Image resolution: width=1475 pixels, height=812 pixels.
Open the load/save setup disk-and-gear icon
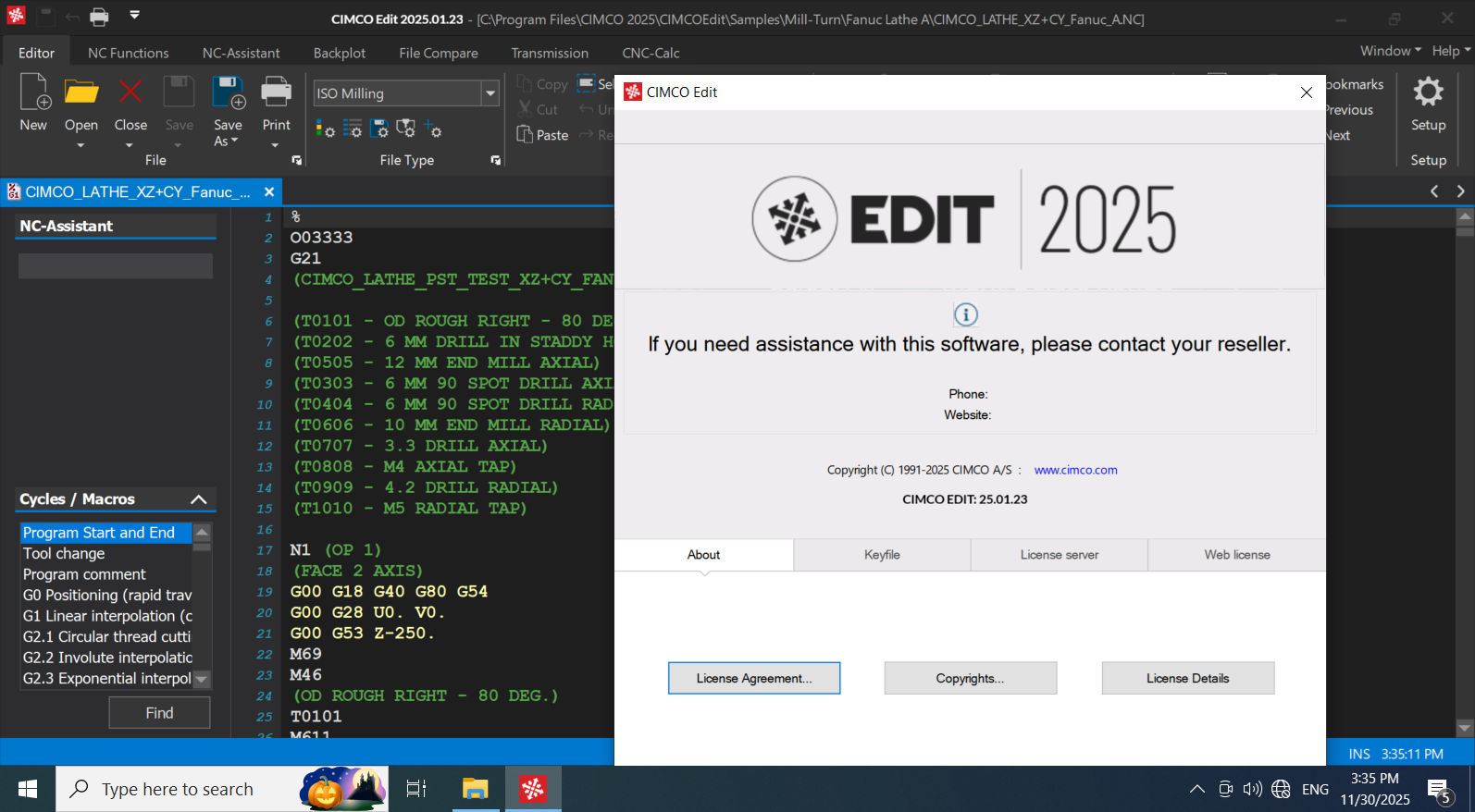[x=379, y=129]
